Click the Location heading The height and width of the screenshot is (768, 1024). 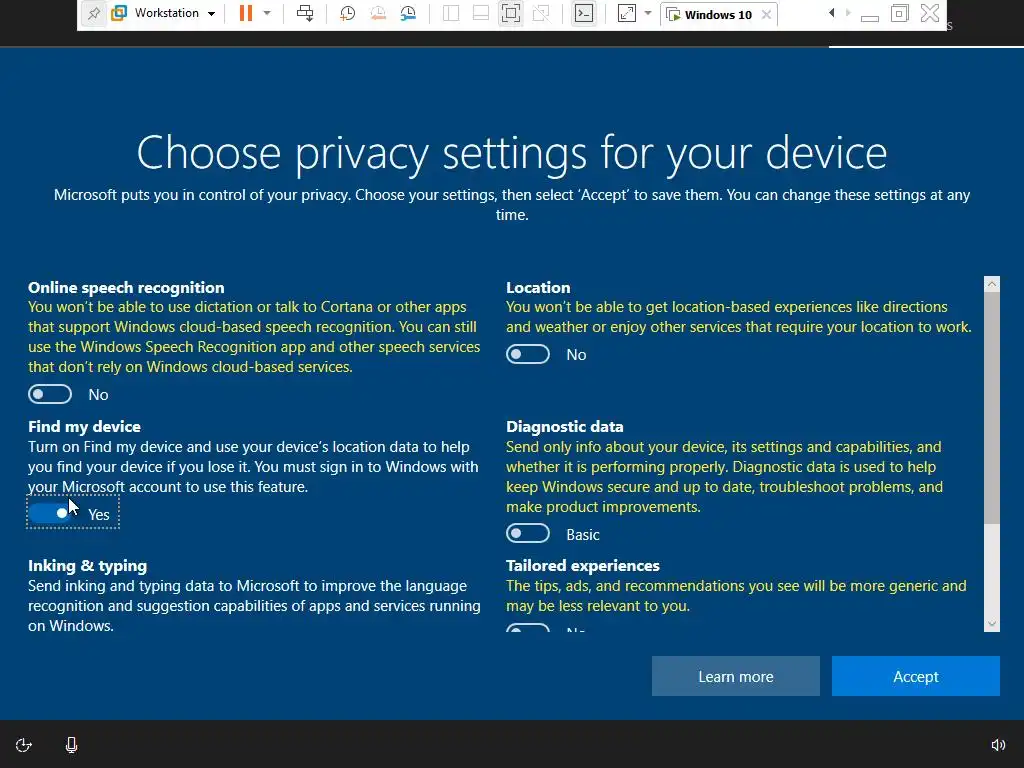(x=538, y=287)
